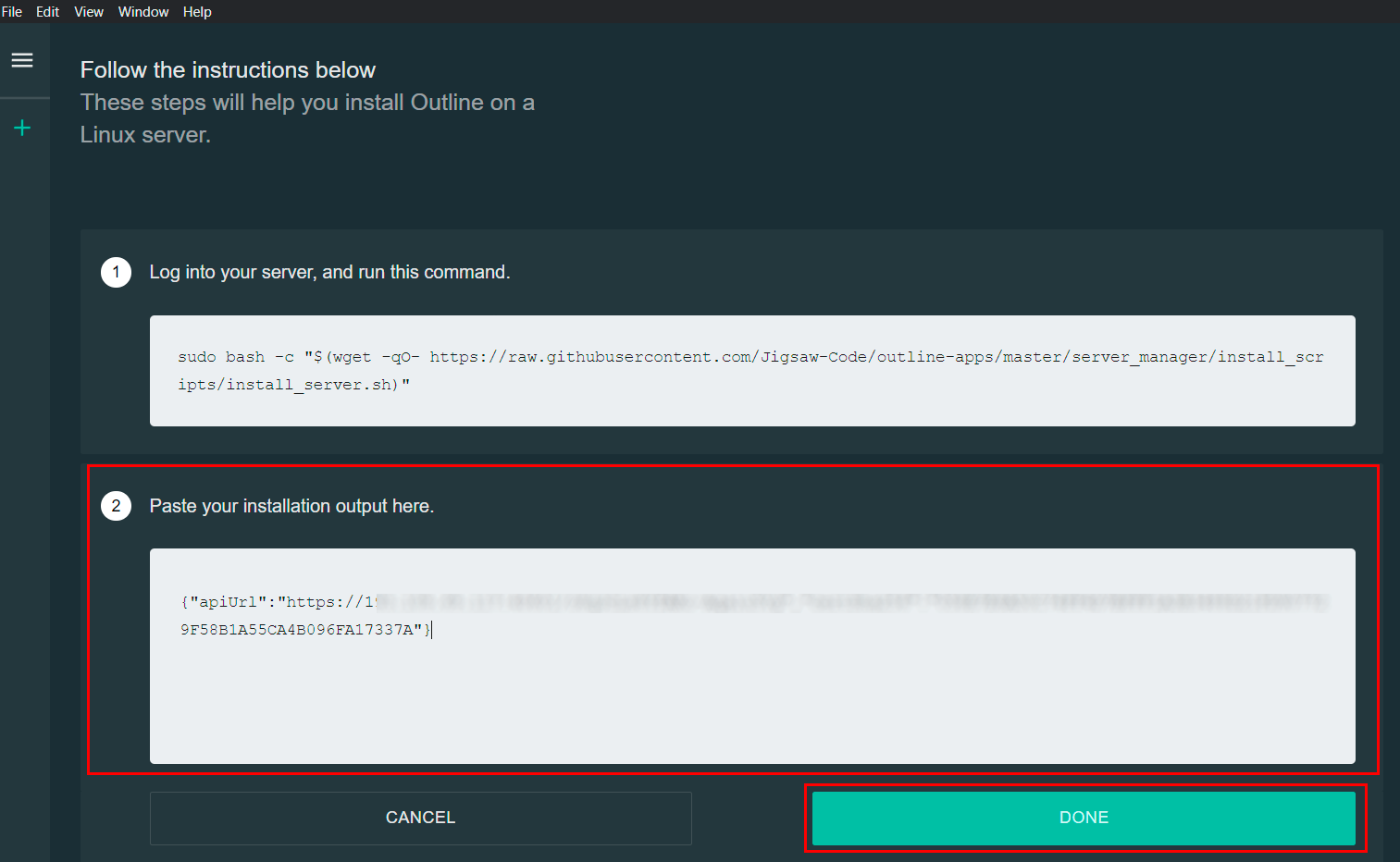Click the step 1 number badge
Viewport: 1400px width, 862px height.
coord(116,272)
